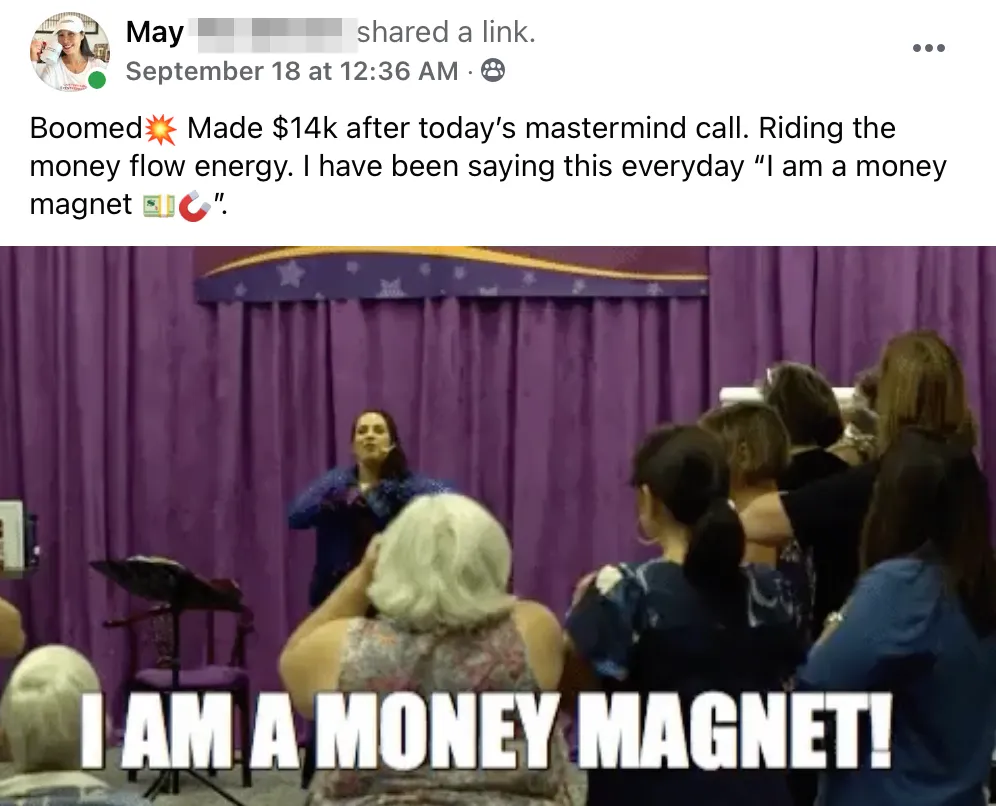Click the 'I AM A MONEY MAGNET!' caption
Screen dimensions: 996x806
tap(487, 731)
